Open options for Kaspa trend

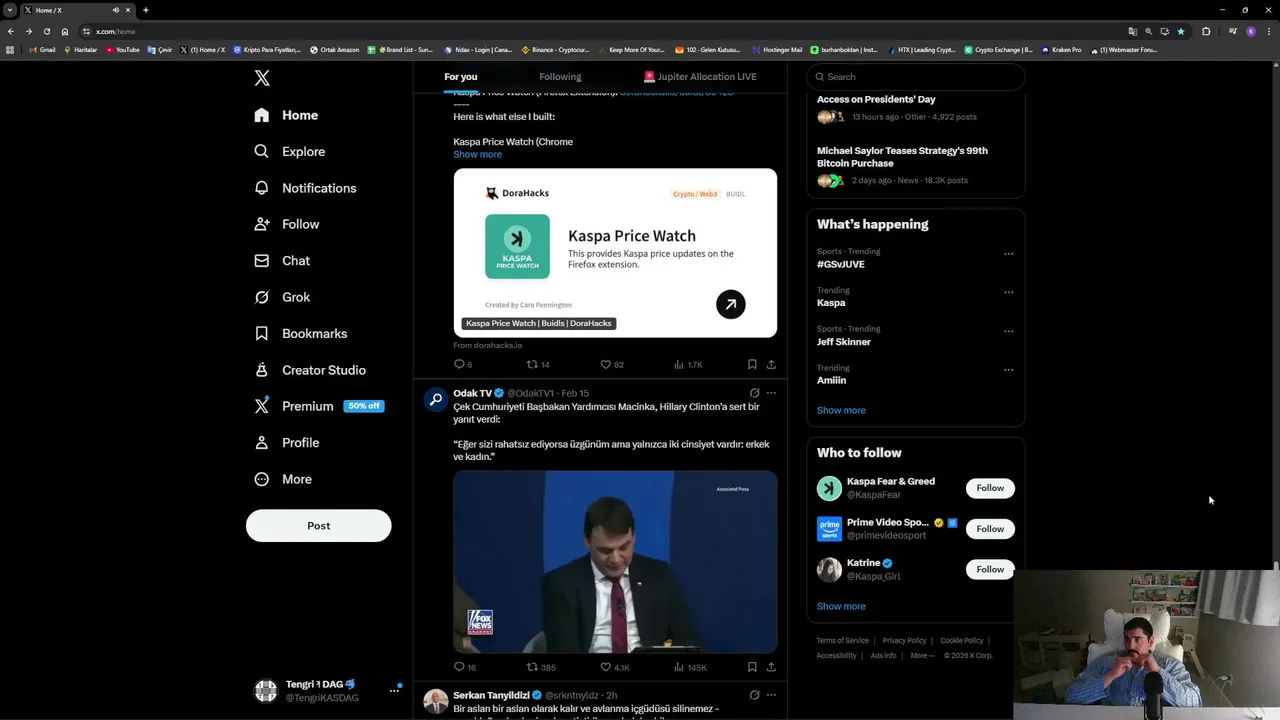[1008, 293]
